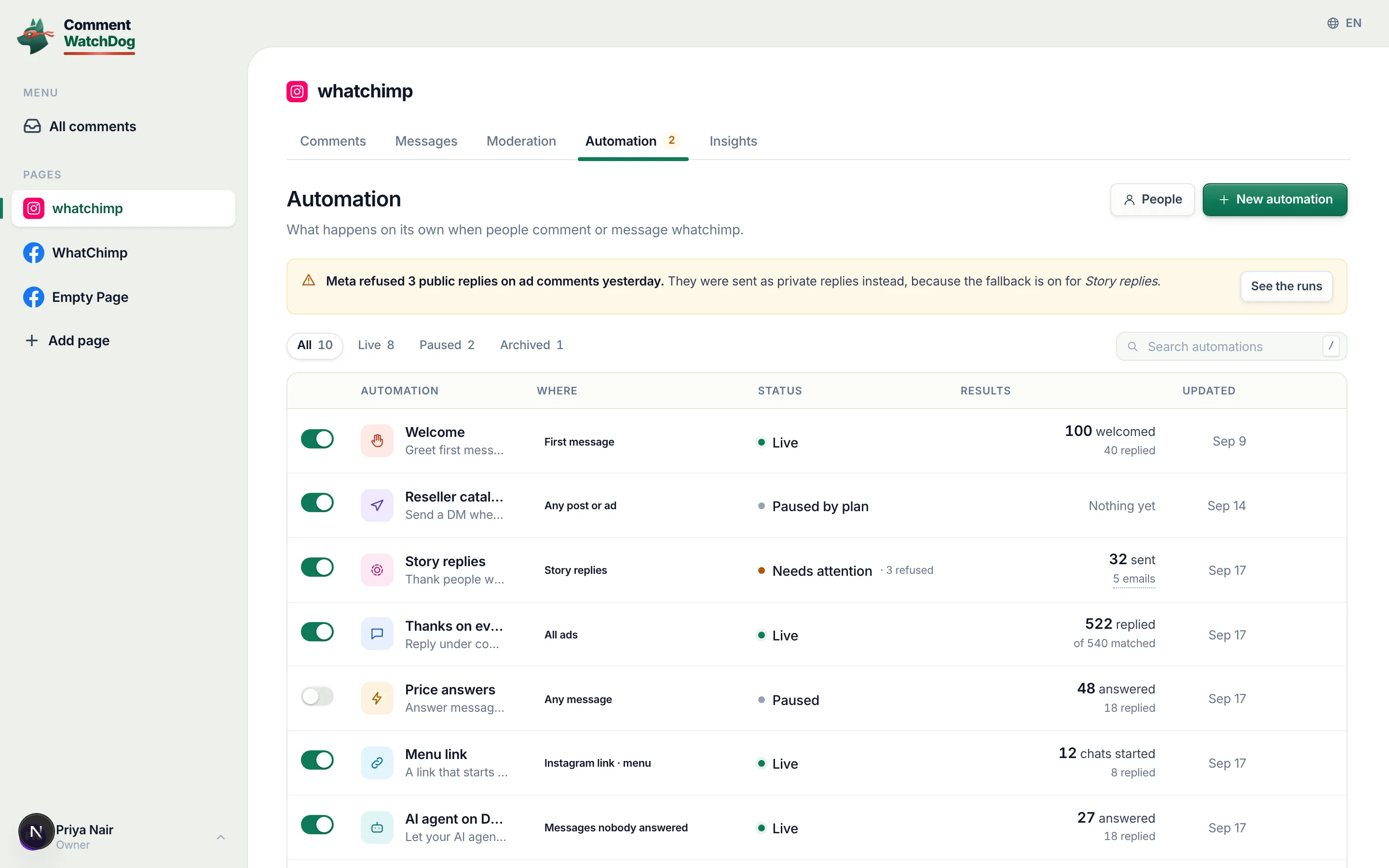Image resolution: width=1389 pixels, height=868 pixels.
Task: Open the EN language selector
Action: click(1344, 23)
